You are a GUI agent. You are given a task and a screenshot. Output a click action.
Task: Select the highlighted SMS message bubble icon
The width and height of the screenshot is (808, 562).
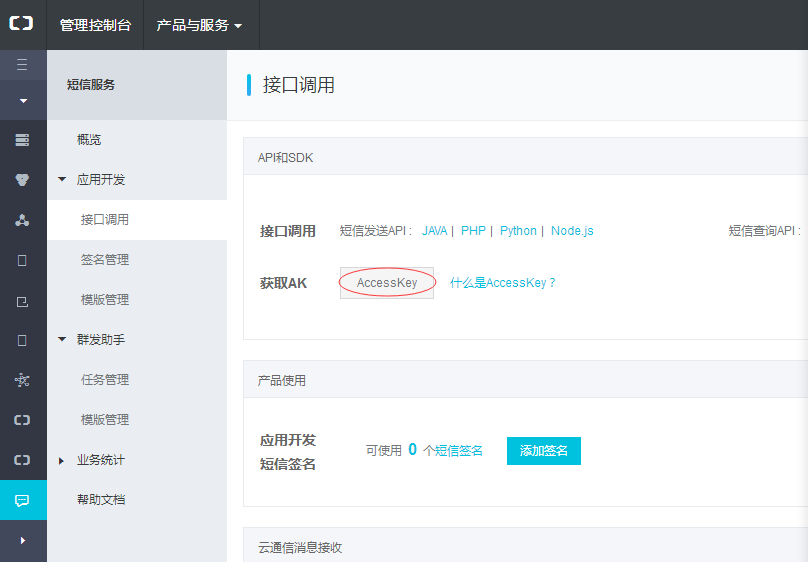[22, 500]
